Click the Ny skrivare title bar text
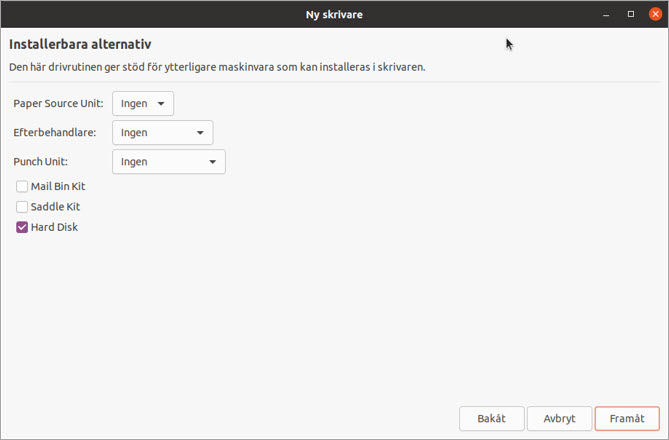 click(x=334, y=14)
